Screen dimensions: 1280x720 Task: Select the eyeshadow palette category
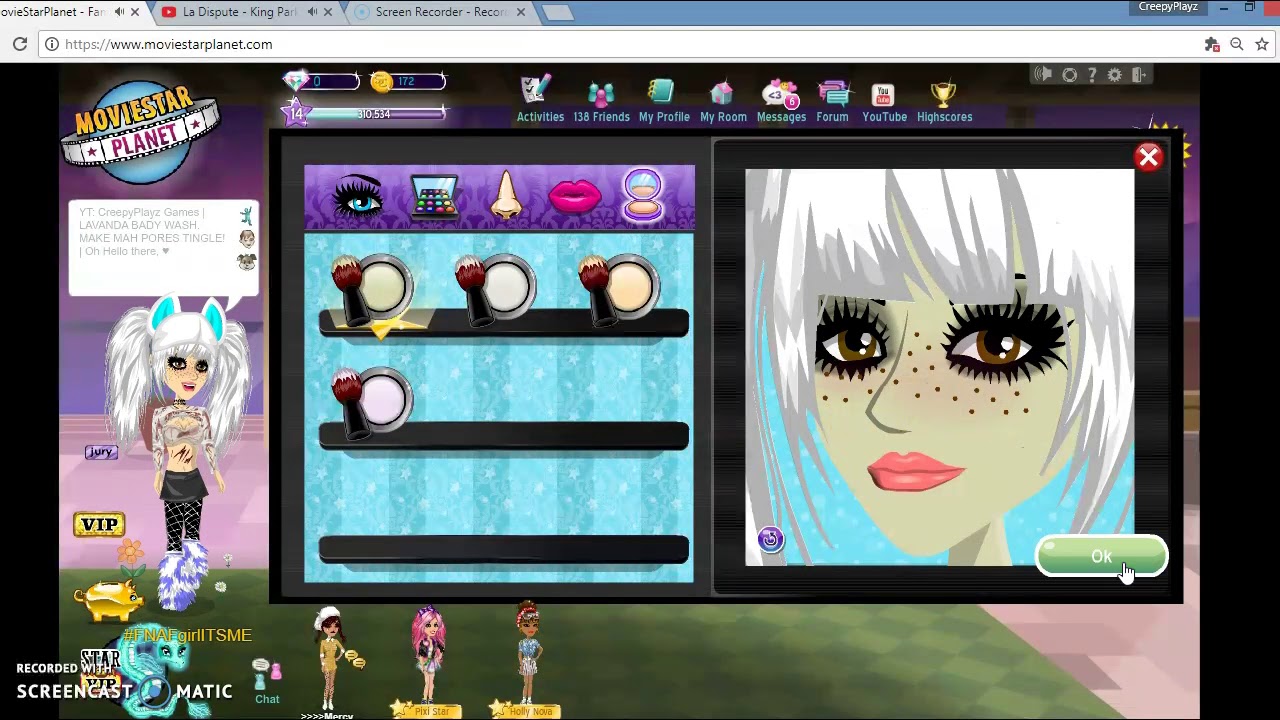(434, 197)
